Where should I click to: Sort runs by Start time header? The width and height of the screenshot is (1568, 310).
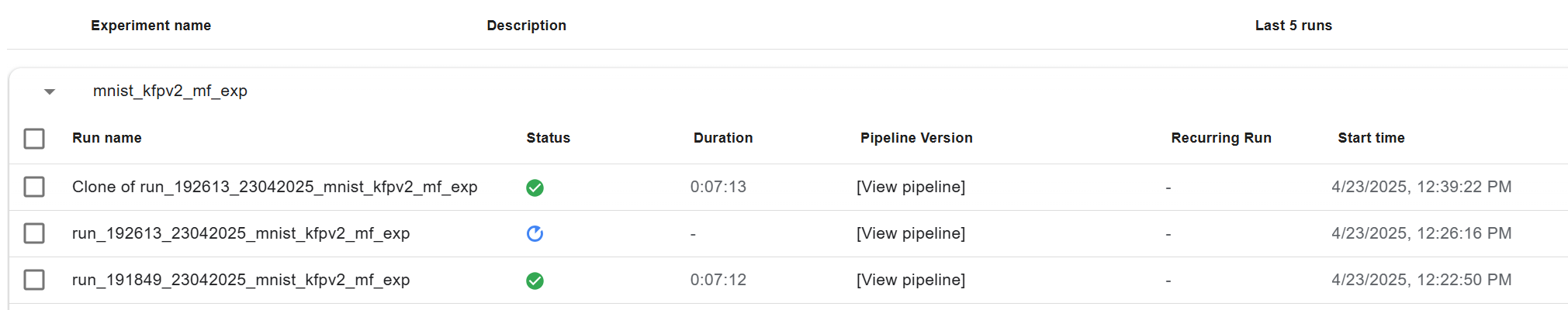pos(1371,138)
